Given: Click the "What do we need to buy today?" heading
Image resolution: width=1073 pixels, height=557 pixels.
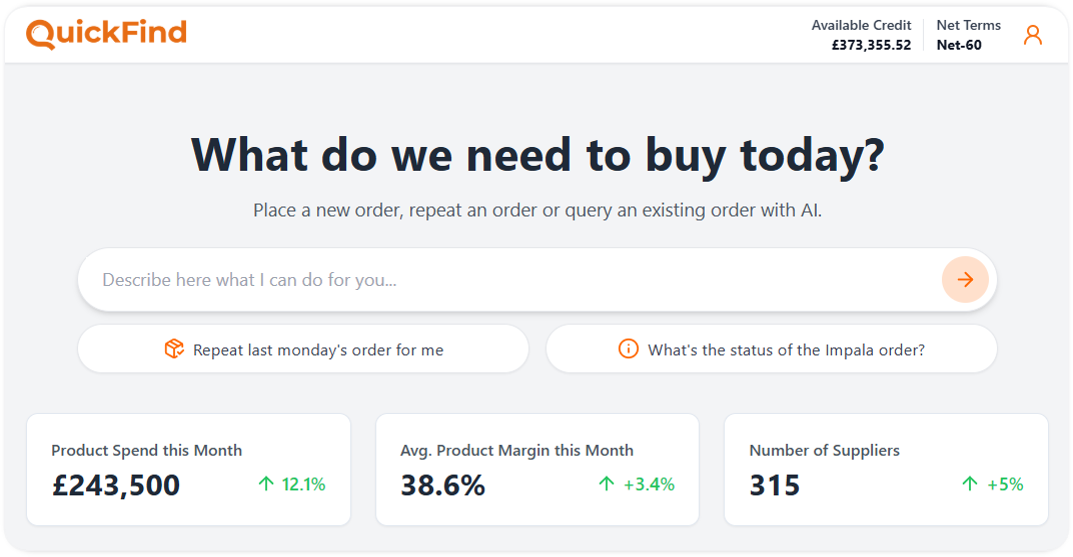Looking at the screenshot, I should click(537, 154).
